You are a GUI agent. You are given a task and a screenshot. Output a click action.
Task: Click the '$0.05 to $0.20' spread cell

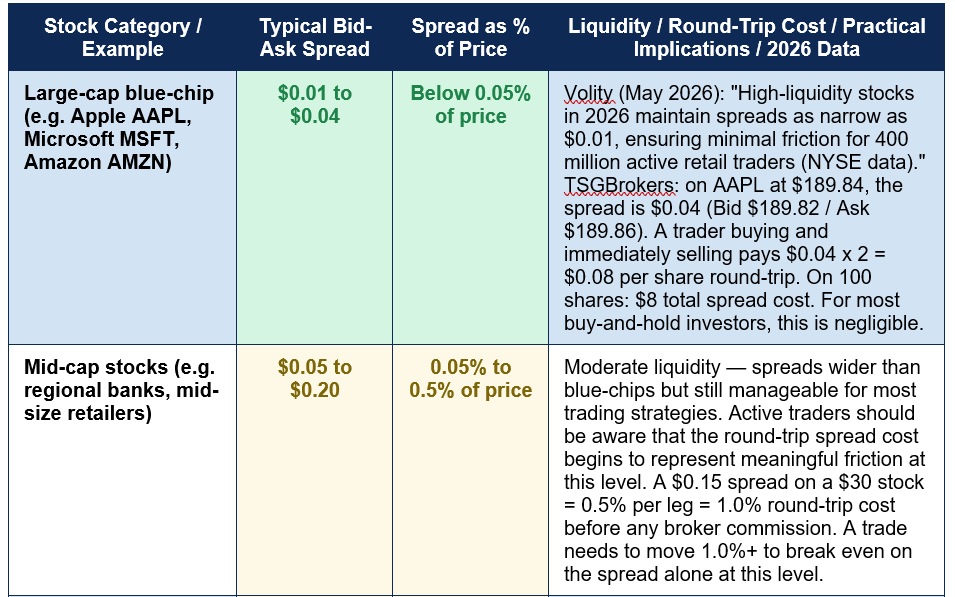[x=314, y=470]
